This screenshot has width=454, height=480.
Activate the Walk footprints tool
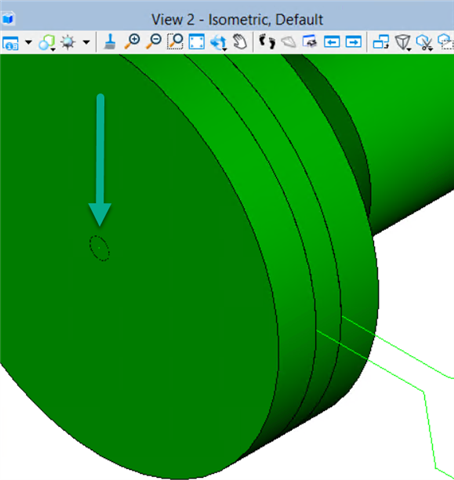coord(267,42)
